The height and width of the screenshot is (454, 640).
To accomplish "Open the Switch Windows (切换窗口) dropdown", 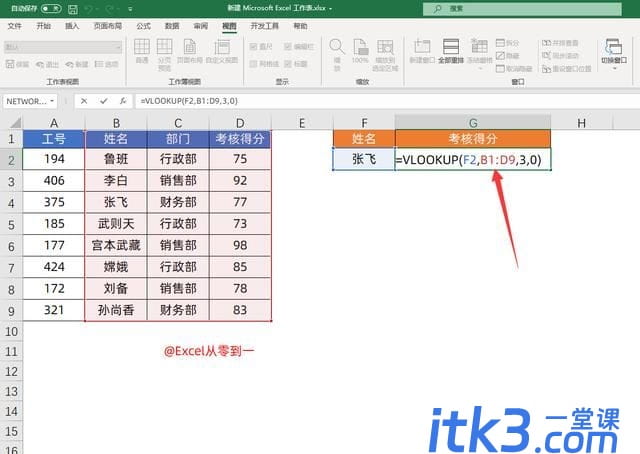I will pyautogui.click(x=614, y=55).
